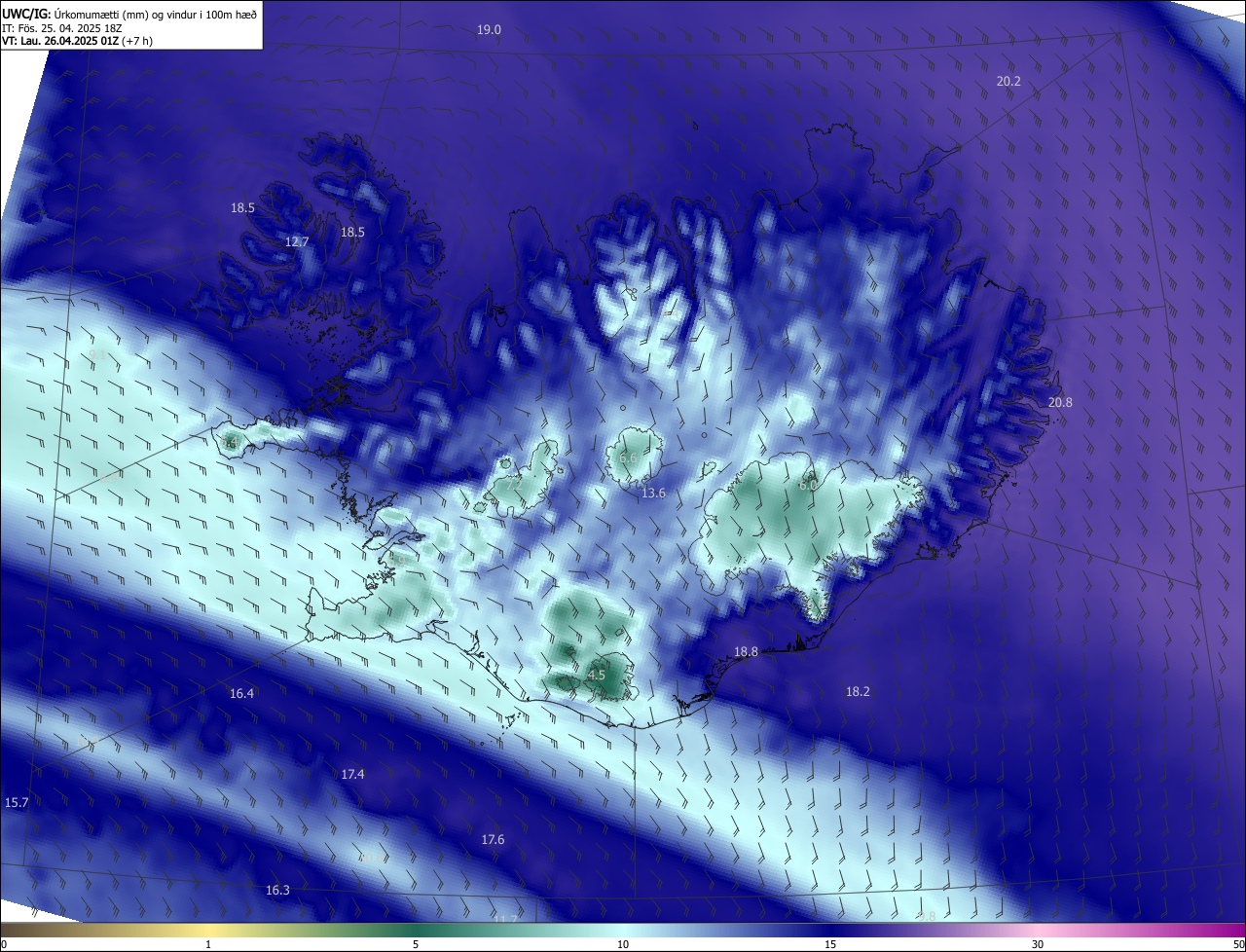Select the 17.6 value label
Screen dimensions: 1246x952
[x=493, y=840]
